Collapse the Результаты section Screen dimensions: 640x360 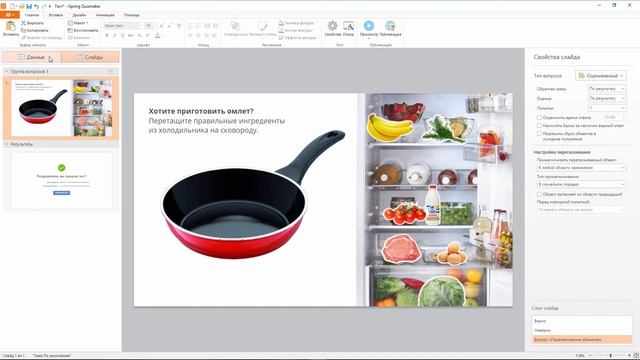[7, 144]
